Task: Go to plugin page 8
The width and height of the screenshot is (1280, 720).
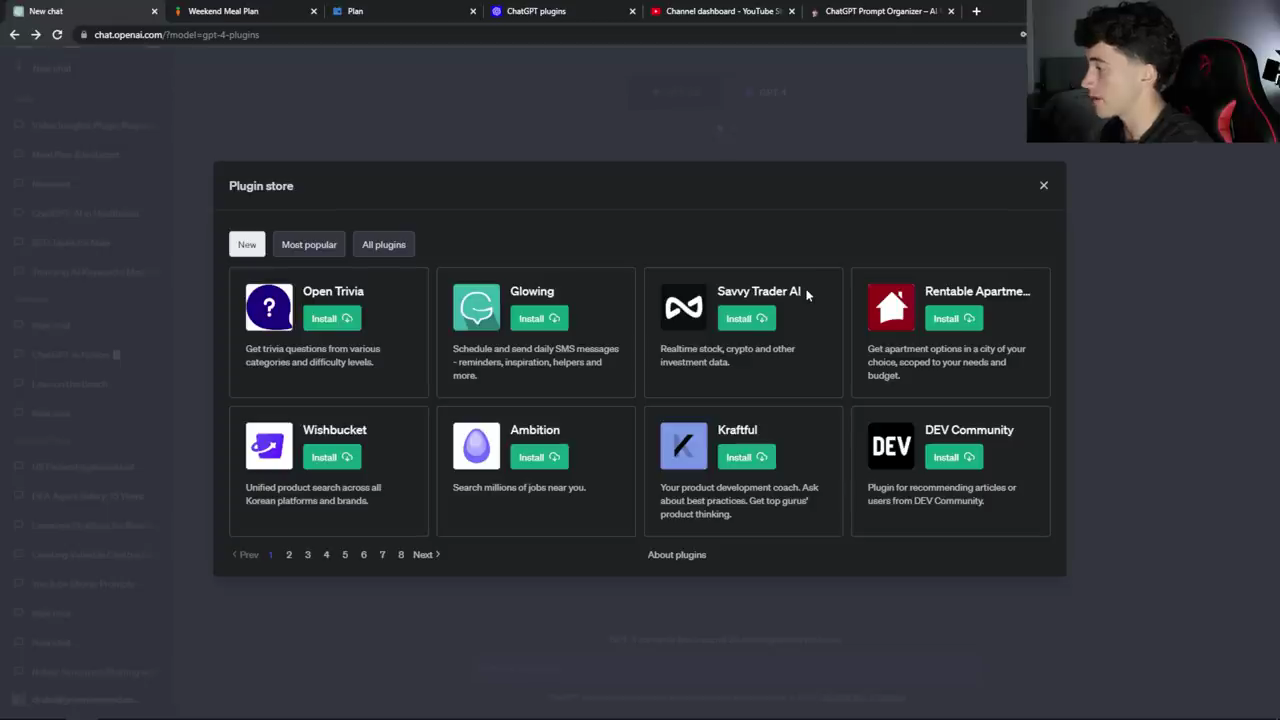Action: (401, 555)
